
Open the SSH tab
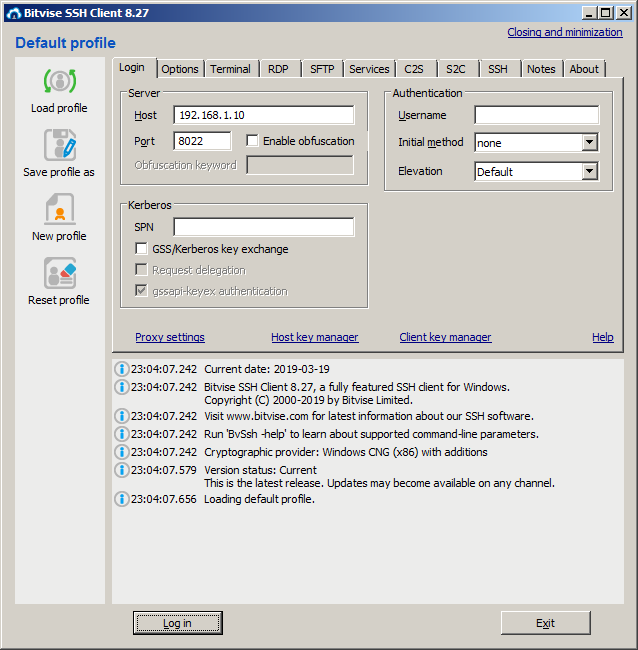tap(498, 69)
